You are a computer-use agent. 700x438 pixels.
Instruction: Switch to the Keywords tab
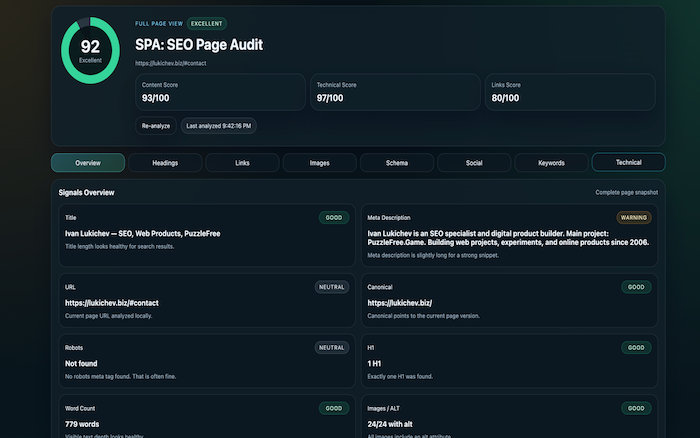[x=551, y=163]
